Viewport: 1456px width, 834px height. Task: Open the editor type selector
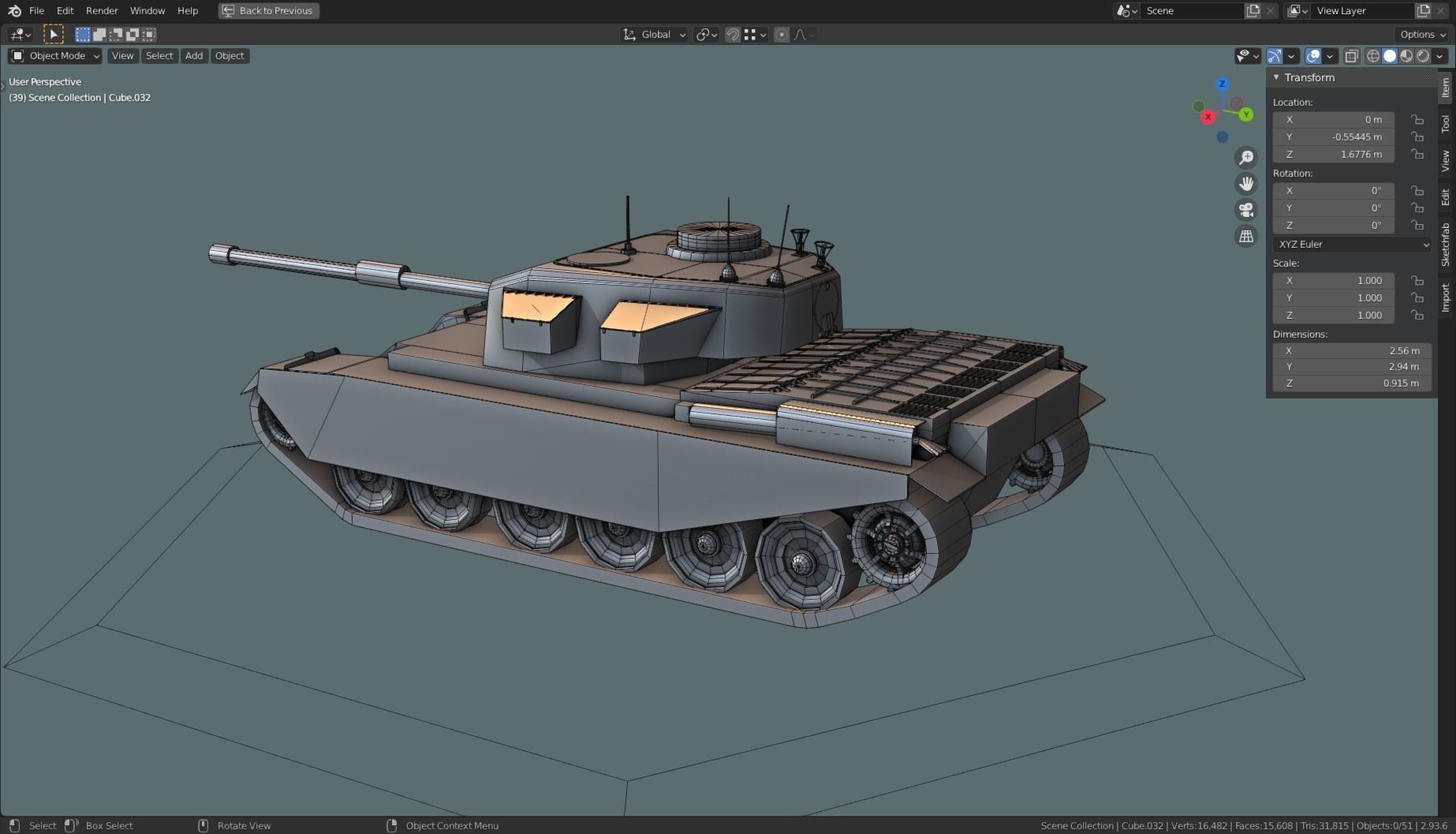click(20, 34)
